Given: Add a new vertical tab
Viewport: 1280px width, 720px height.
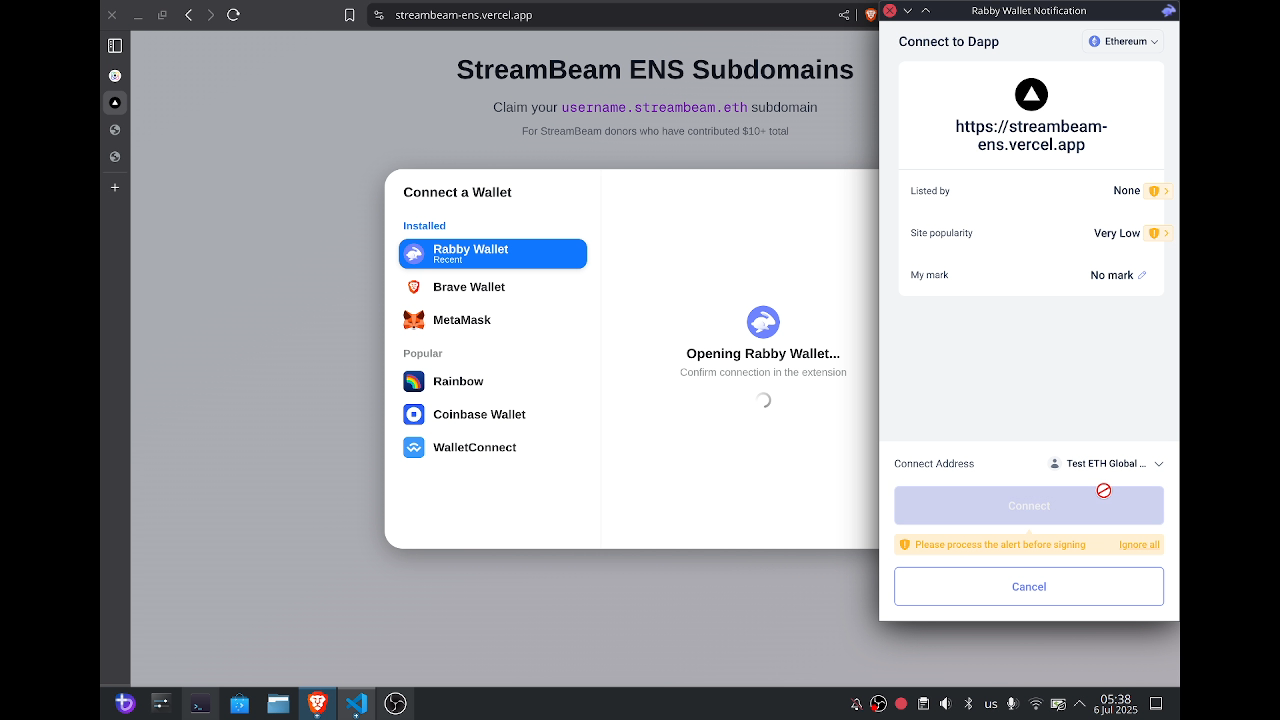Looking at the screenshot, I should click(x=115, y=187).
